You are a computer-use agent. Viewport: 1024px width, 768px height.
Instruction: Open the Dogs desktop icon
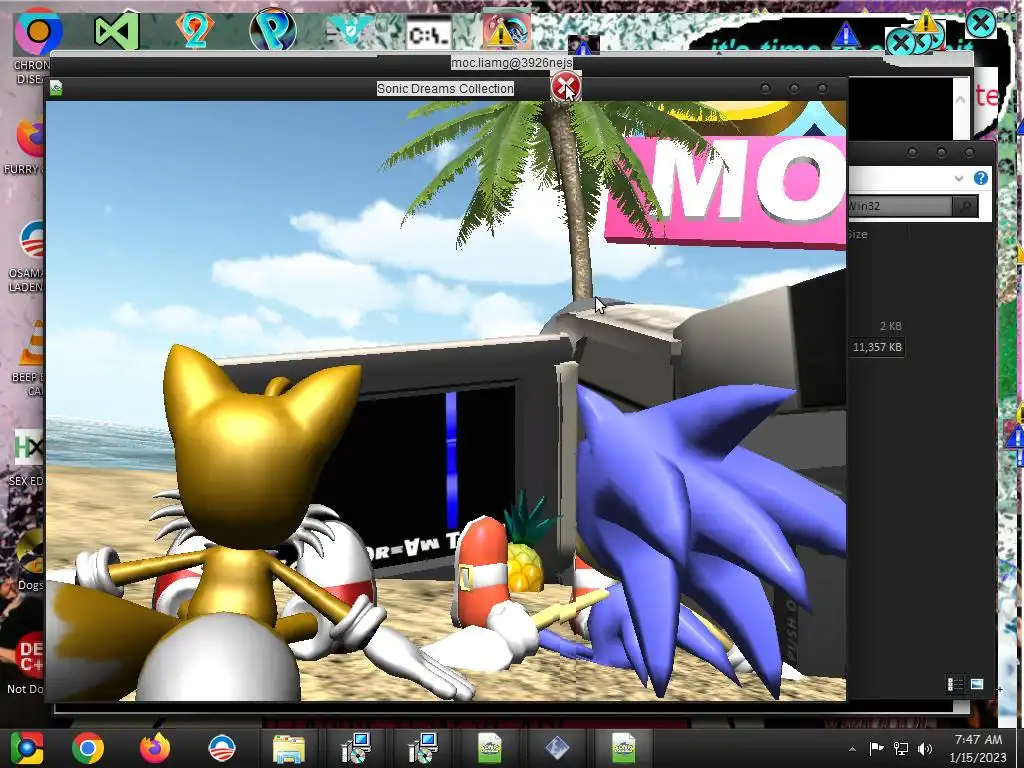[x=30, y=551]
